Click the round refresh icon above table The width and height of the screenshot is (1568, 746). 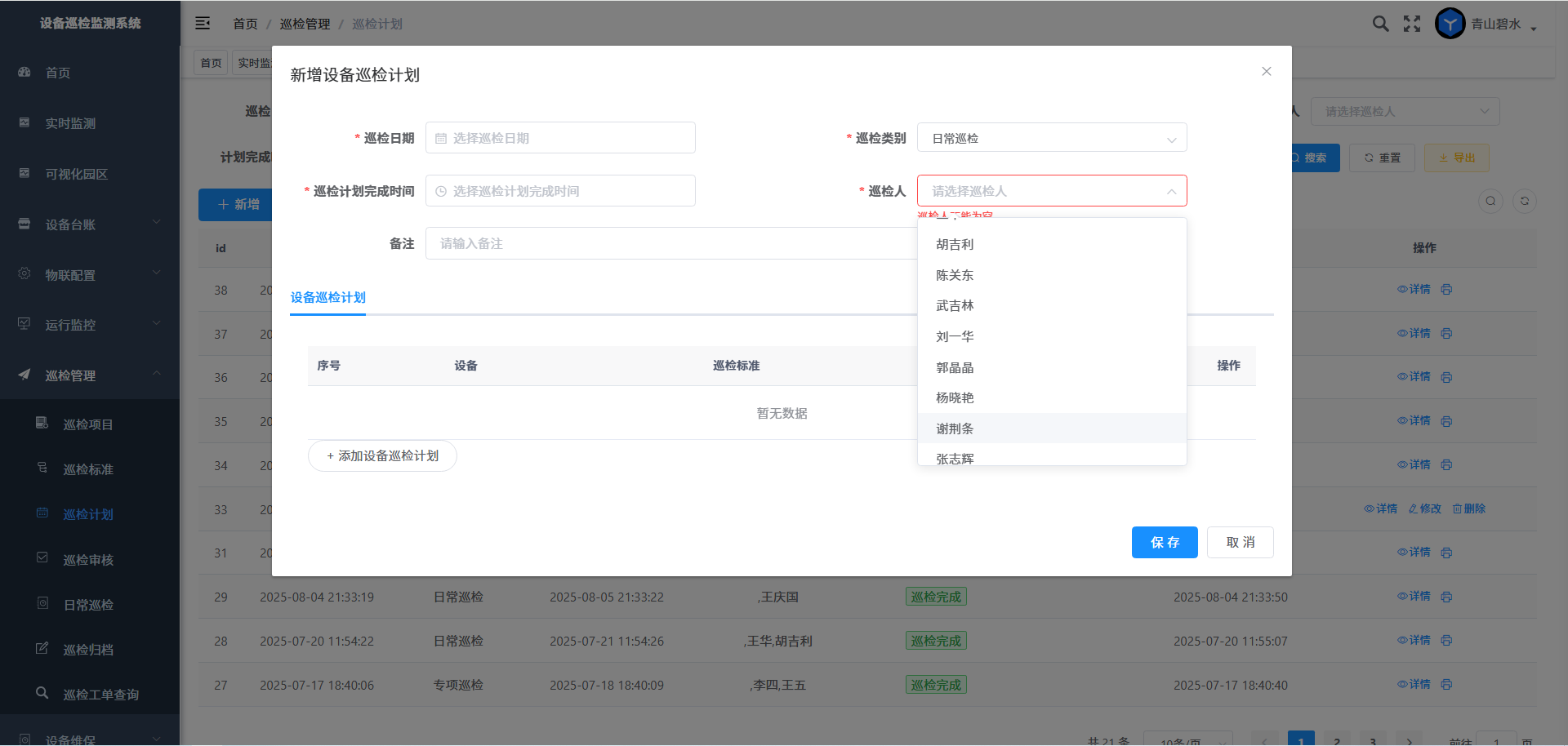[1524, 201]
